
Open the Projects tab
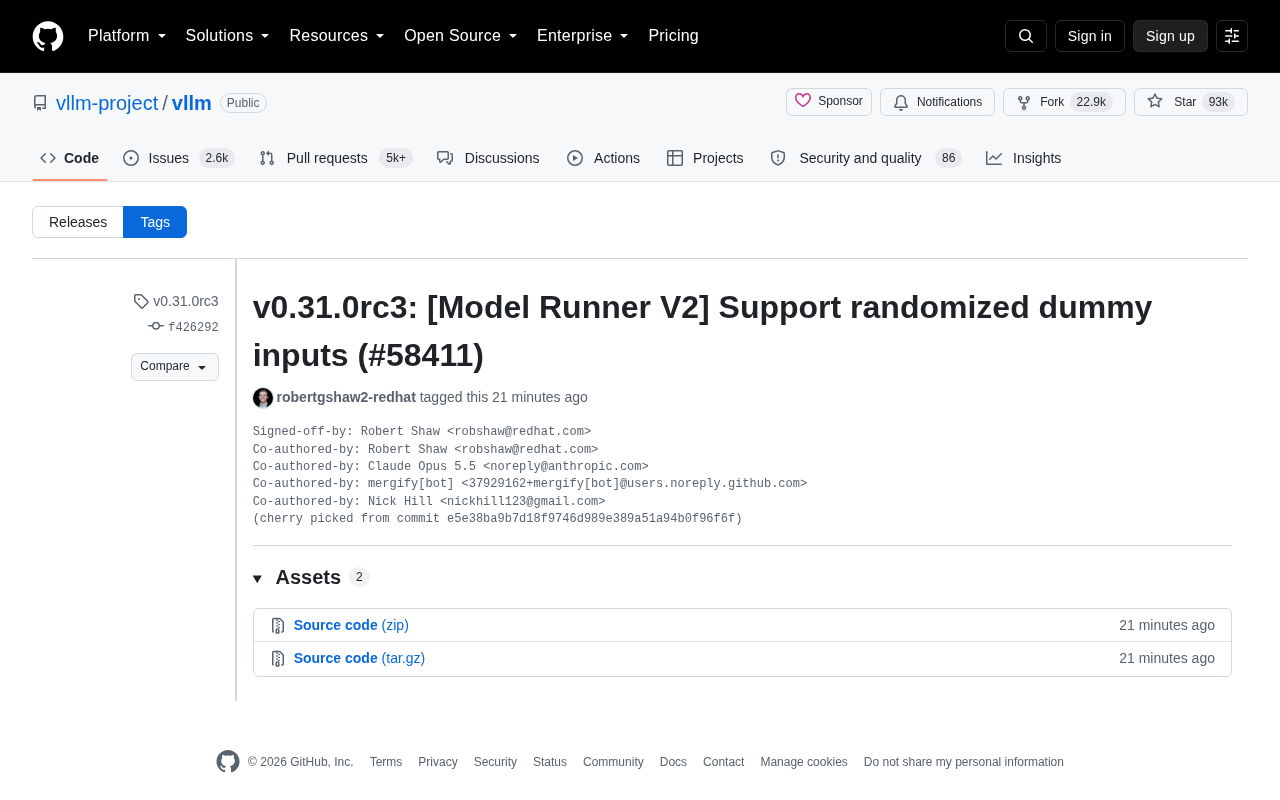tap(705, 158)
